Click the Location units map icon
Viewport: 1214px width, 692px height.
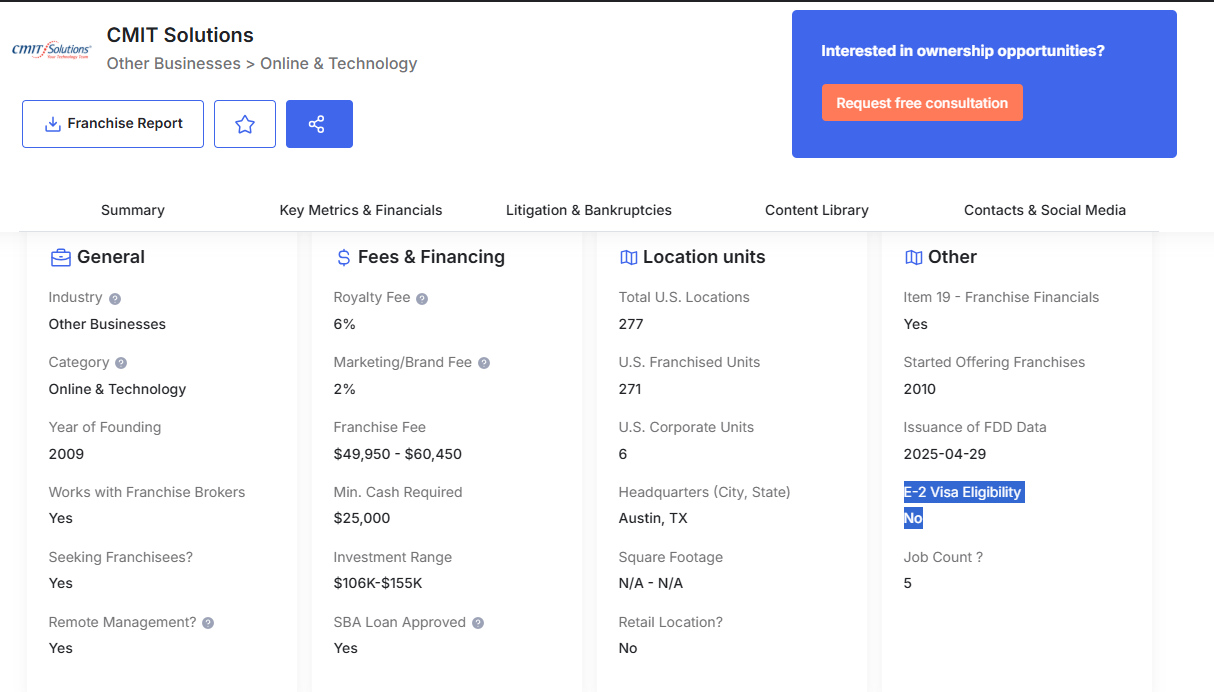click(x=628, y=258)
